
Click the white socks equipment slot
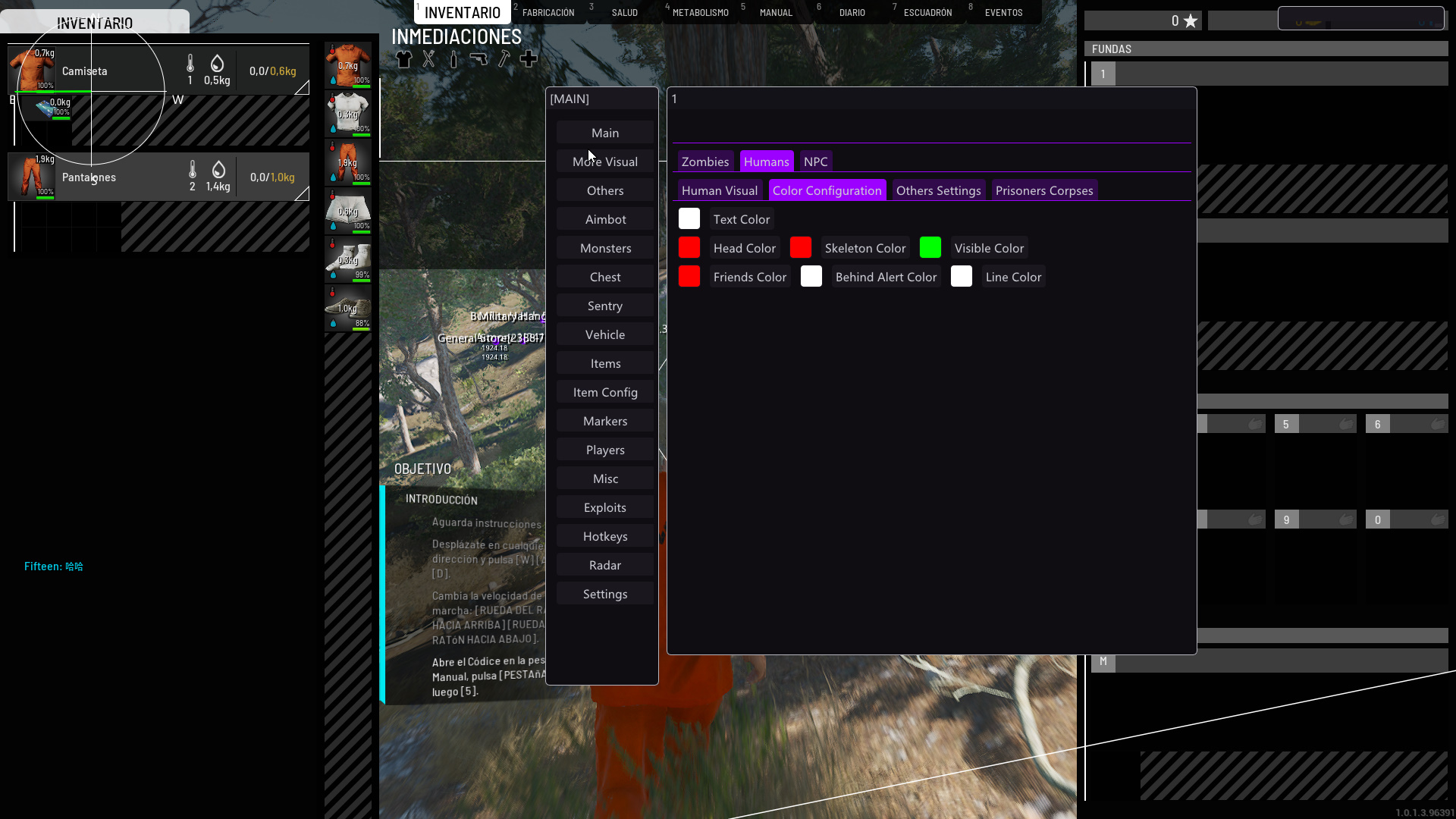coord(348,259)
